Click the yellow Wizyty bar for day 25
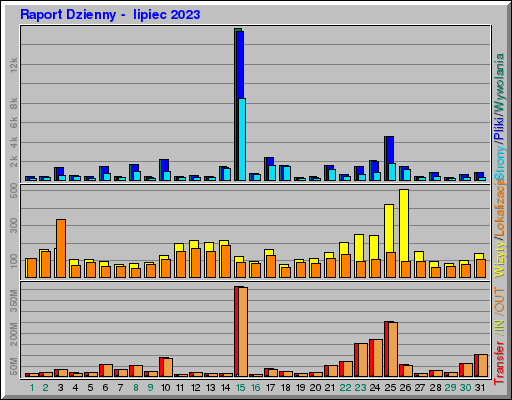The height and width of the screenshot is (400, 512). 389,229
